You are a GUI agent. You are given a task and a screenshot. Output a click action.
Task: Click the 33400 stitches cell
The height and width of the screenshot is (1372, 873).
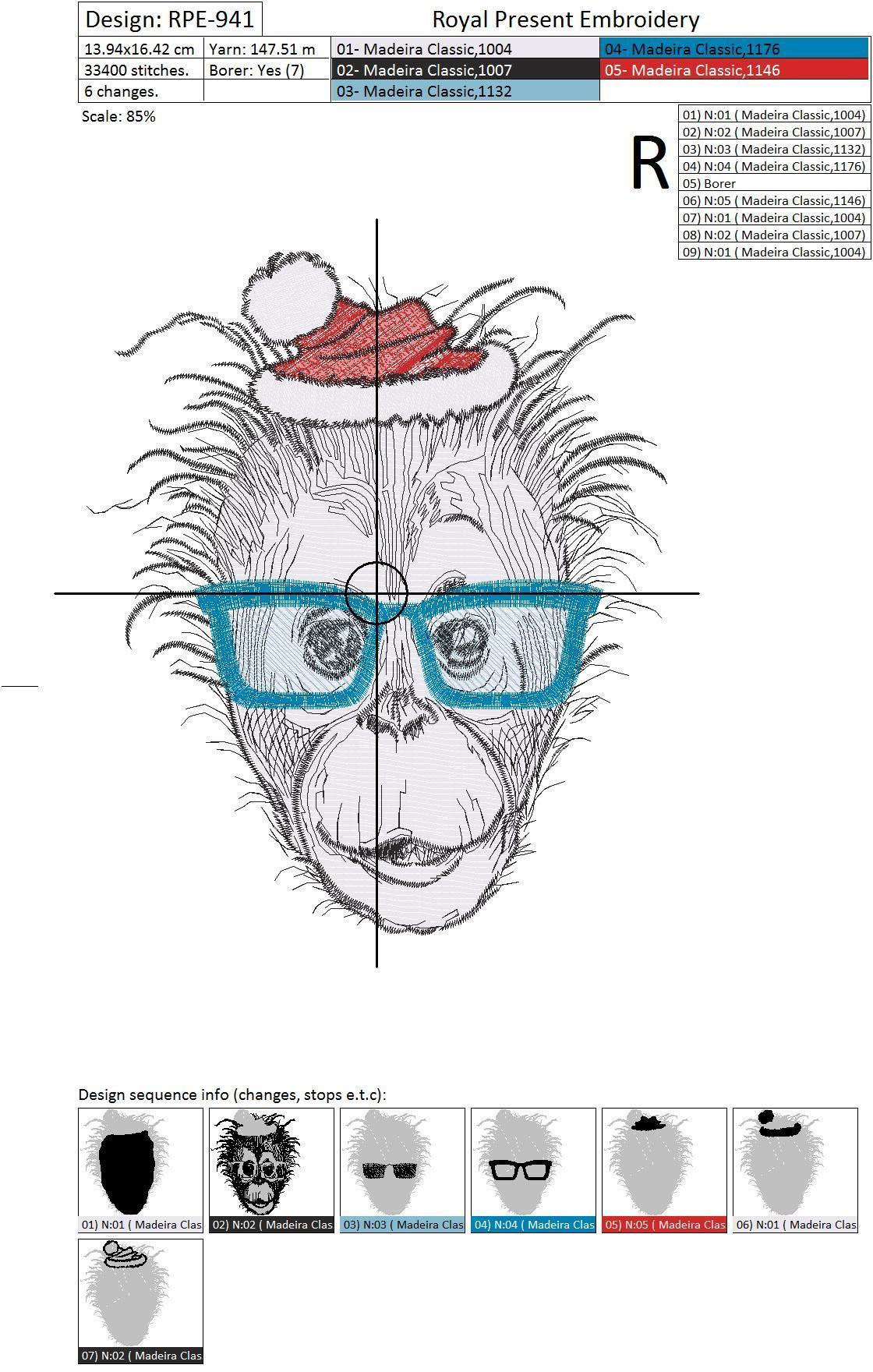pyautogui.click(x=141, y=70)
